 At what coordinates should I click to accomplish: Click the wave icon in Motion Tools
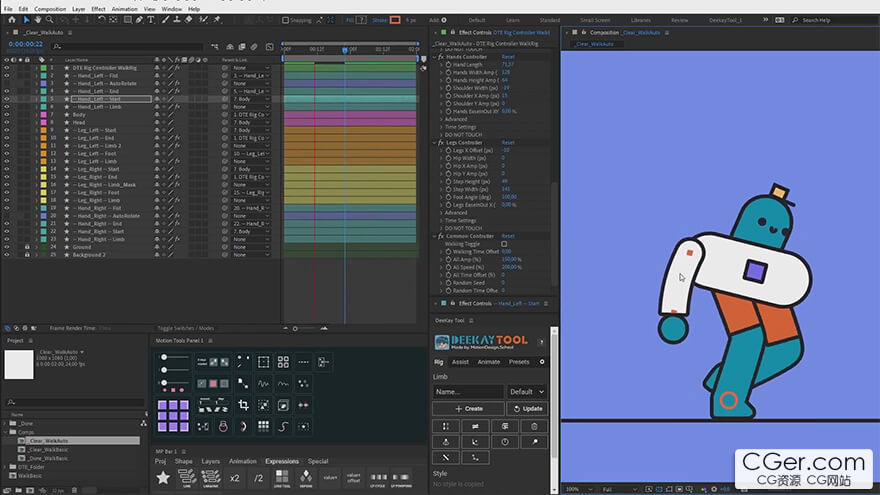click(x=263, y=384)
